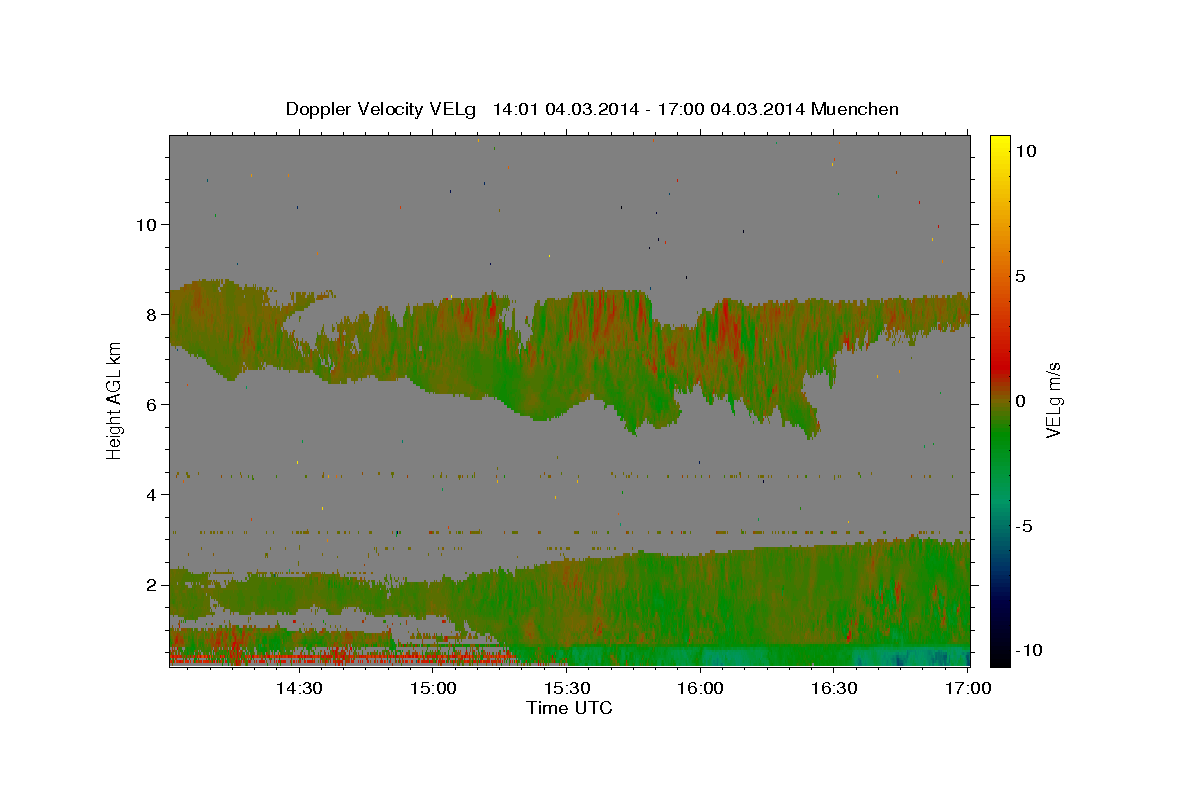Click the colorbar value -10
Viewport: 1200px width, 800px height.
tap(1028, 650)
